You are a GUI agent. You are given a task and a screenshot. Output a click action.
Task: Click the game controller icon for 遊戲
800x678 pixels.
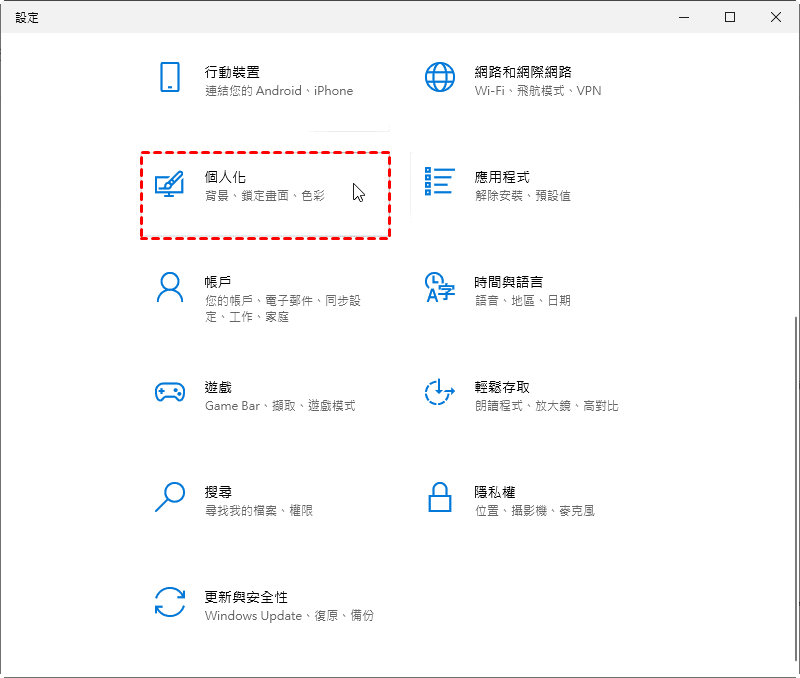tap(169, 392)
